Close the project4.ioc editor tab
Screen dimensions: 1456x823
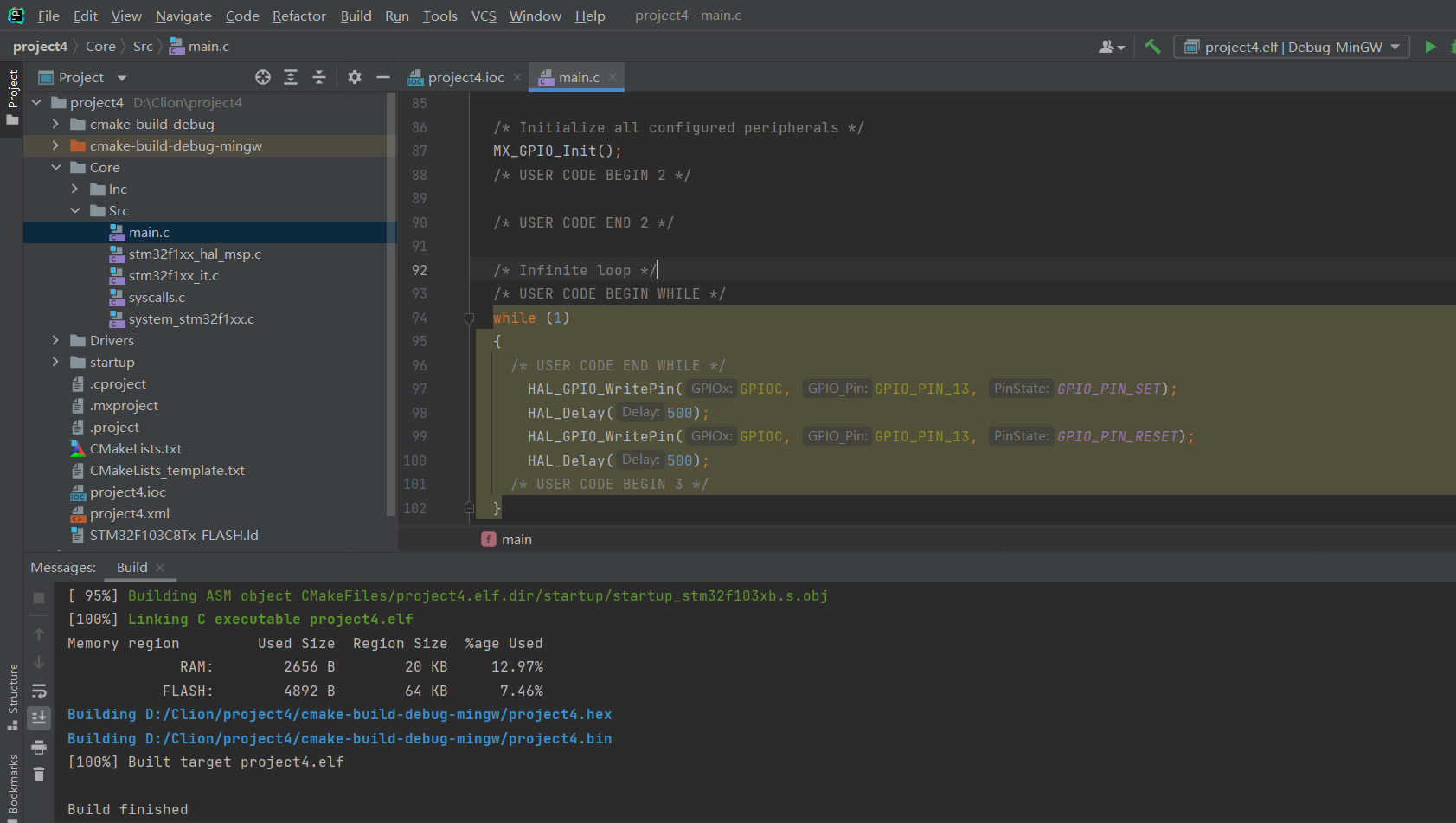(x=517, y=77)
